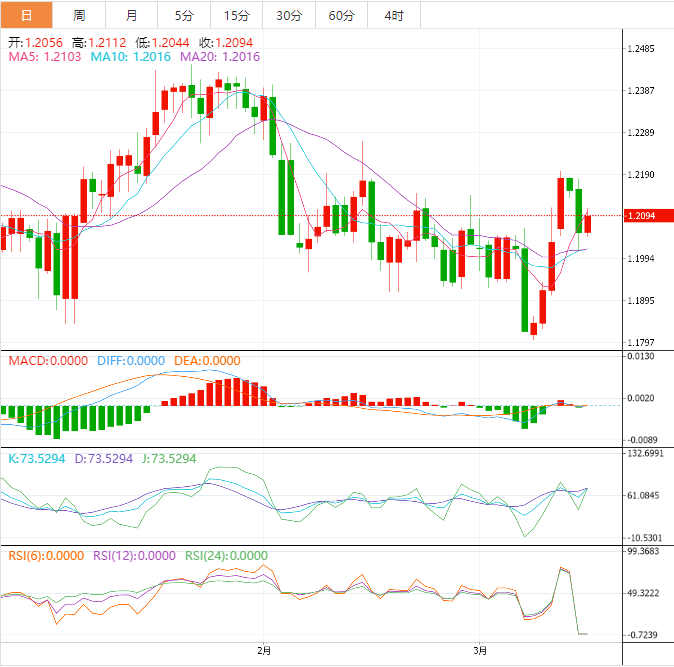The width and height of the screenshot is (674, 667).
Task: Click the 收:1.2094 close value
Action: [226, 43]
